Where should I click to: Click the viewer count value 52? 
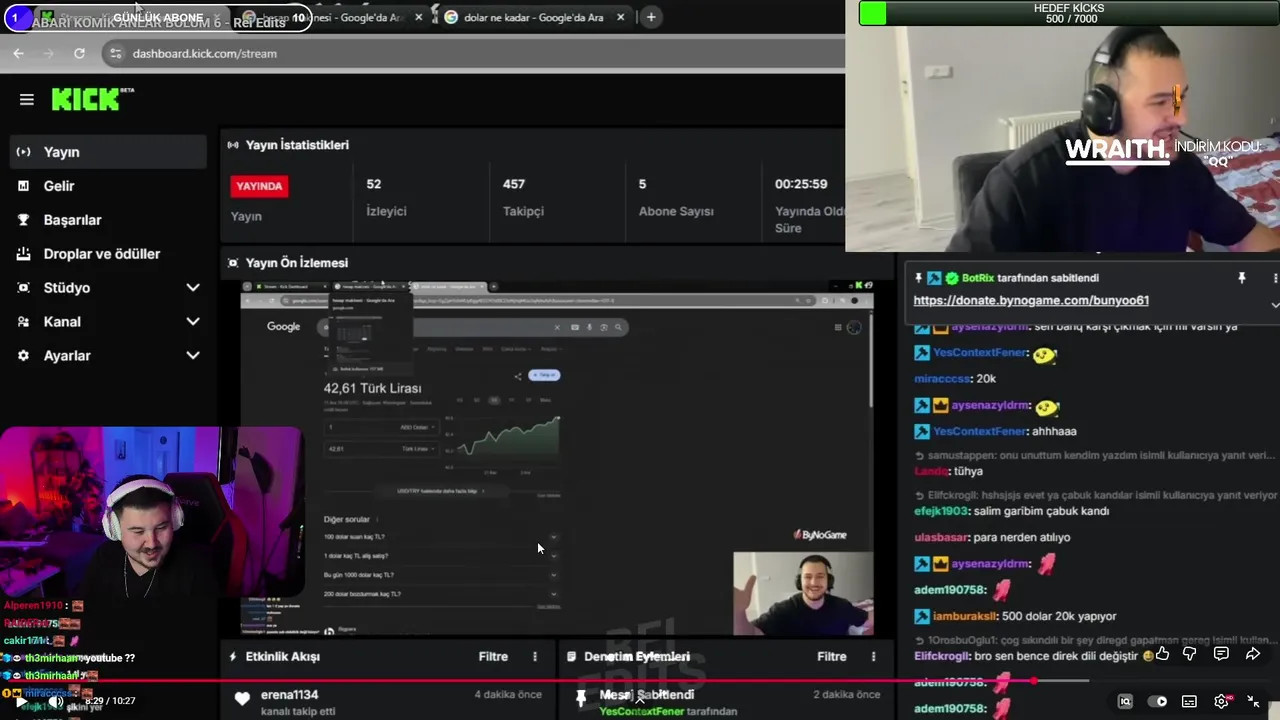point(374,184)
